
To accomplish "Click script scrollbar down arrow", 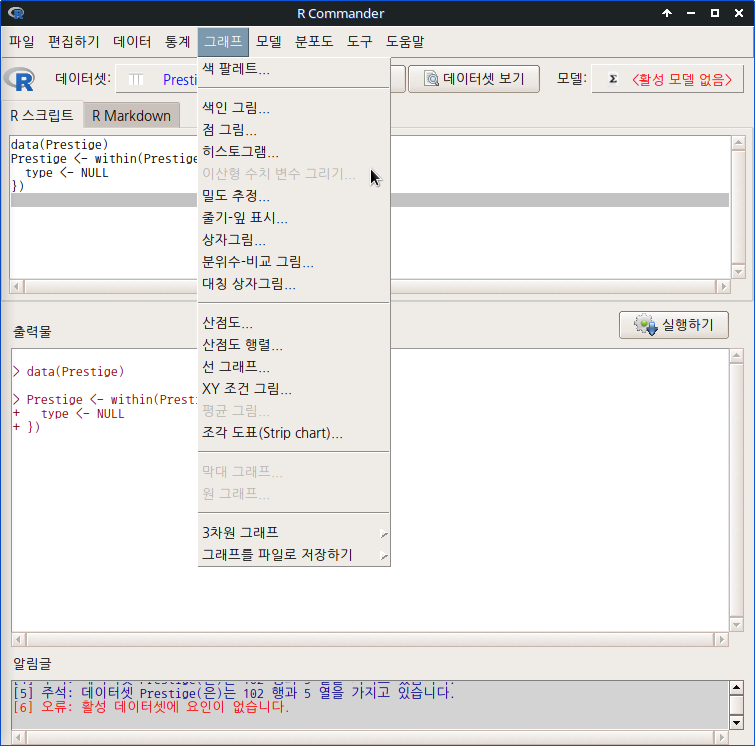I will coord(738,272).
